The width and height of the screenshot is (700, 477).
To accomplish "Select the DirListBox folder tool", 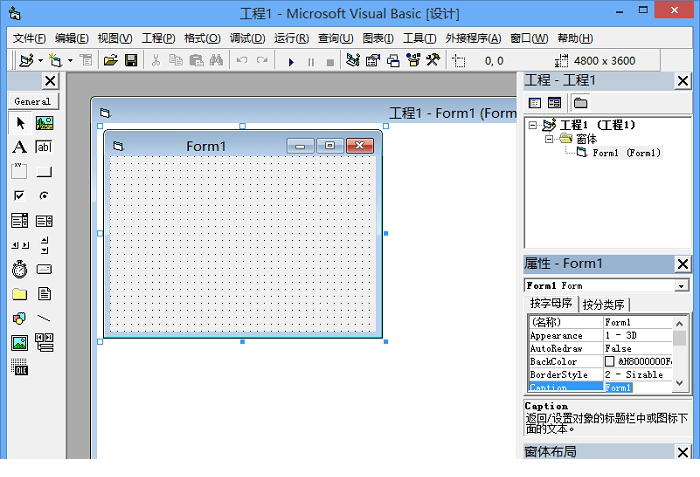I will (x=19, y=294).
